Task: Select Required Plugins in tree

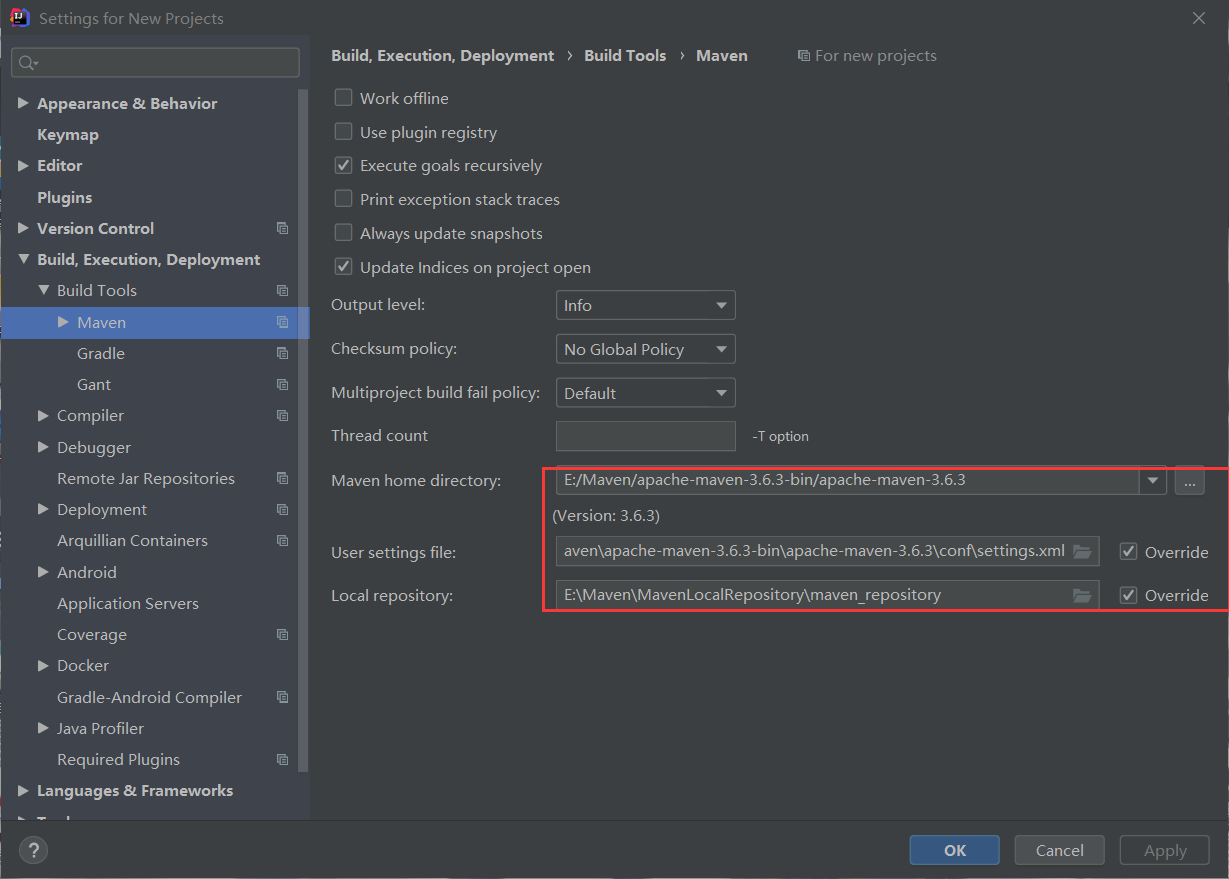Action: (x=118, y=759)
